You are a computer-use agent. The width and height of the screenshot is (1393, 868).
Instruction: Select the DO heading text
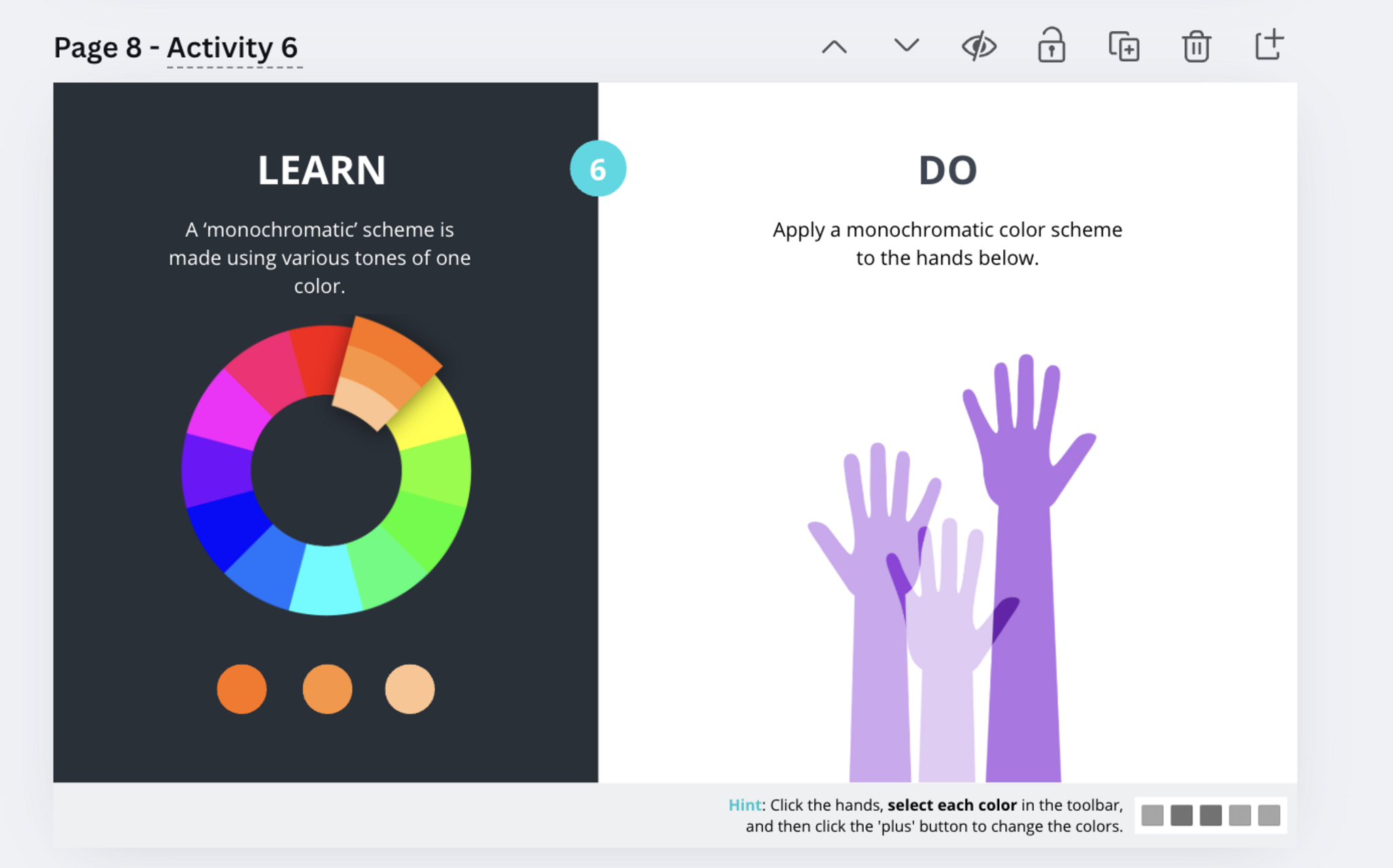click(947, 170)
